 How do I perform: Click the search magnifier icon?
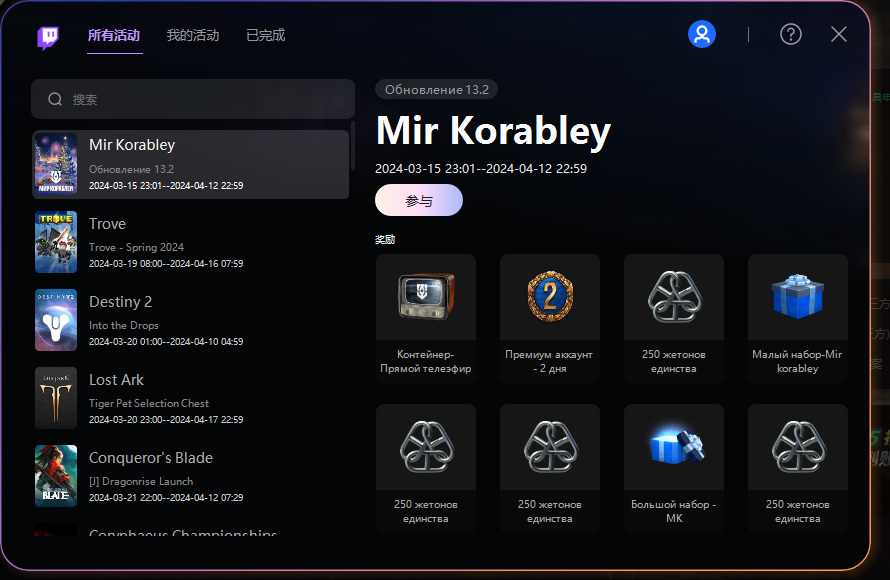55,99
